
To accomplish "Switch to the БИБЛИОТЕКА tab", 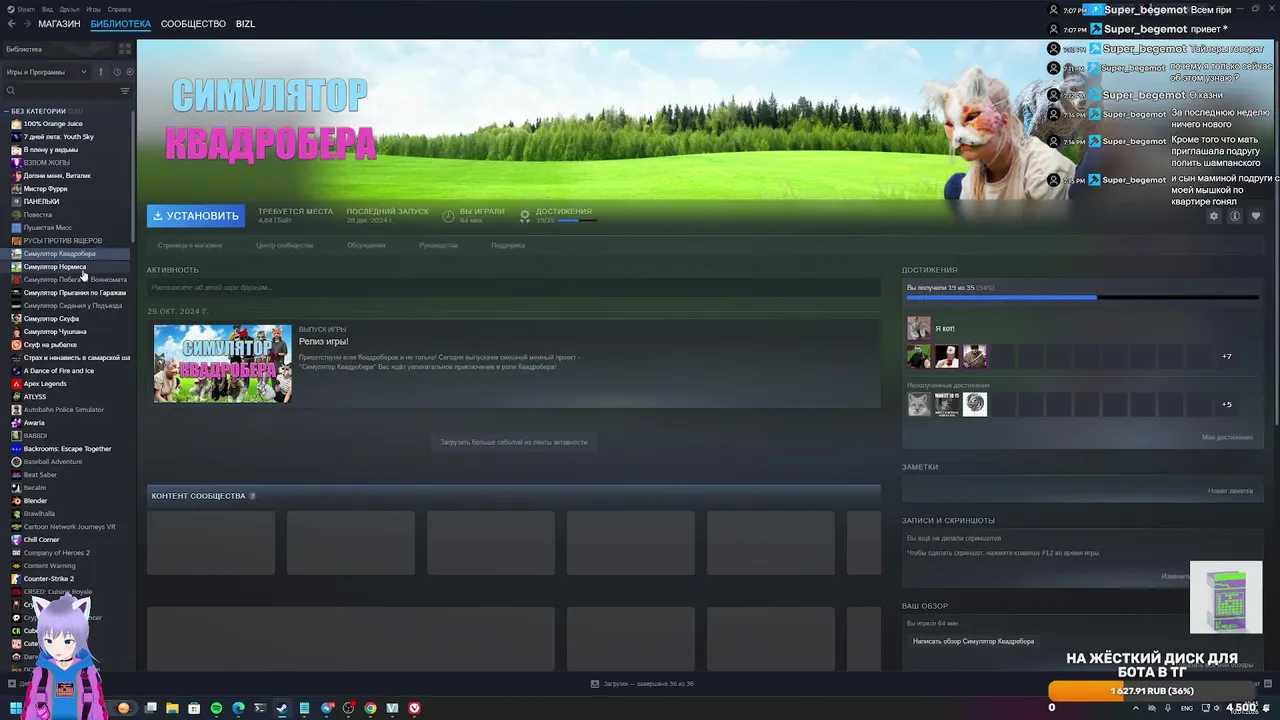I will click(120, 24).
